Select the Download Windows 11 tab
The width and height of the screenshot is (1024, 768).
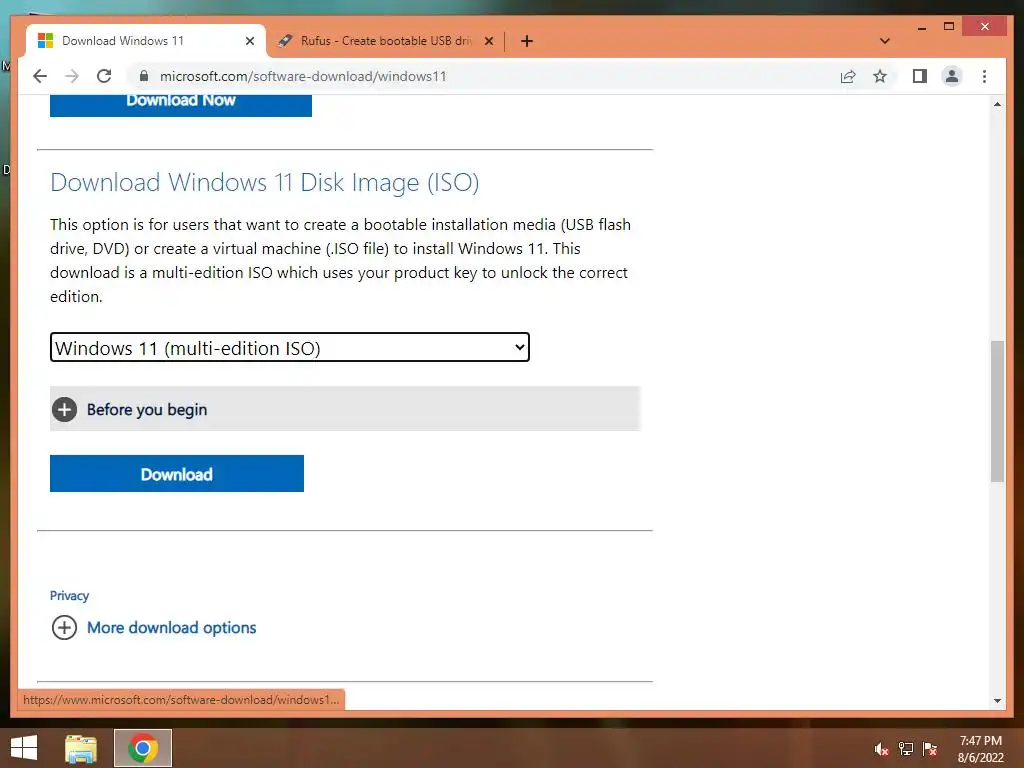coord(146,41)
